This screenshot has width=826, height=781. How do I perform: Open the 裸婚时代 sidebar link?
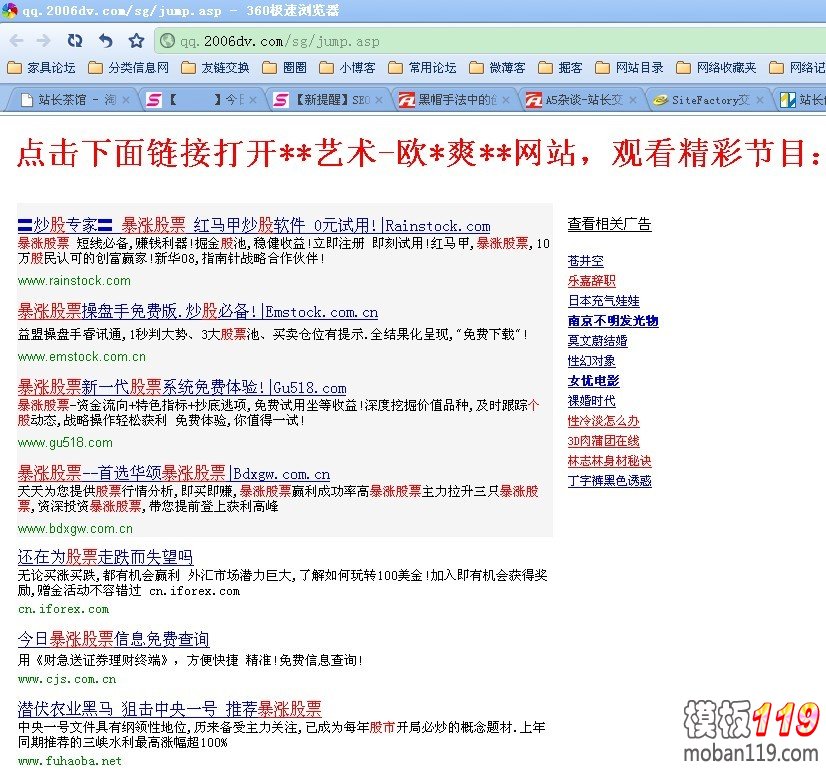click(592, 401)
